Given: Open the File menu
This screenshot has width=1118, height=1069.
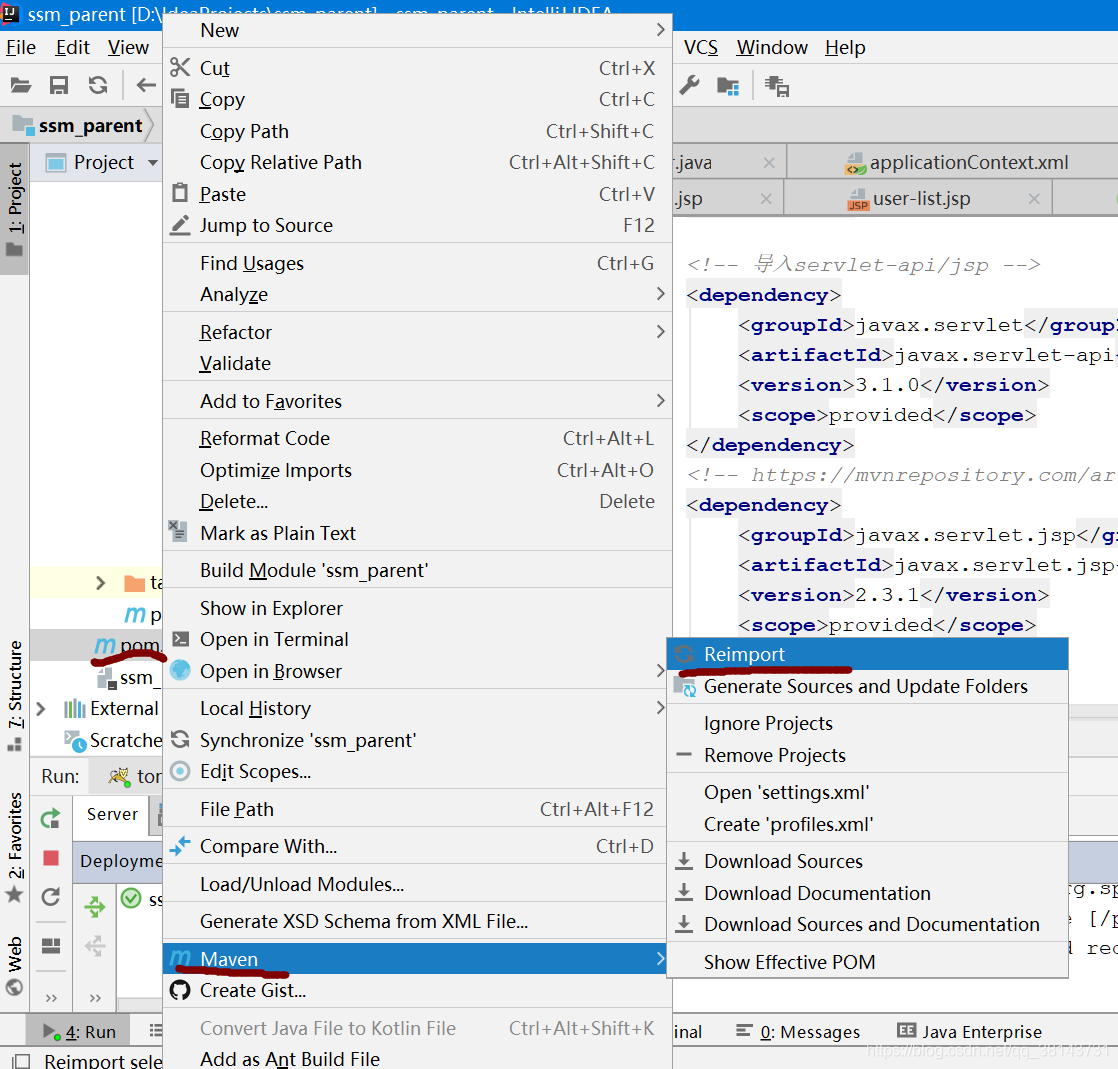Looking at the screenshot, I should tap(21, 48).
